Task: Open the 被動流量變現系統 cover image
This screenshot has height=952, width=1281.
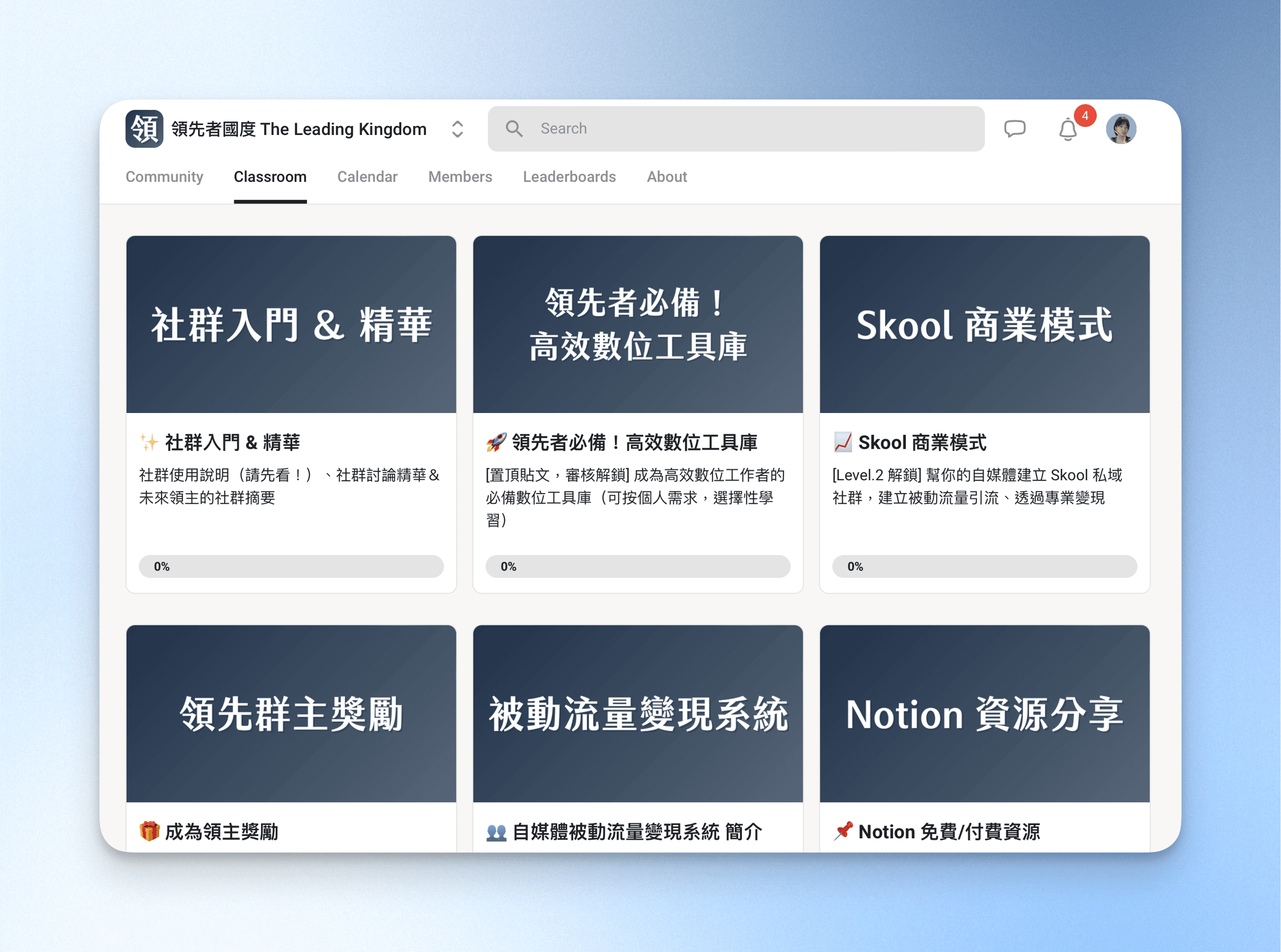Action: point(638,713)
